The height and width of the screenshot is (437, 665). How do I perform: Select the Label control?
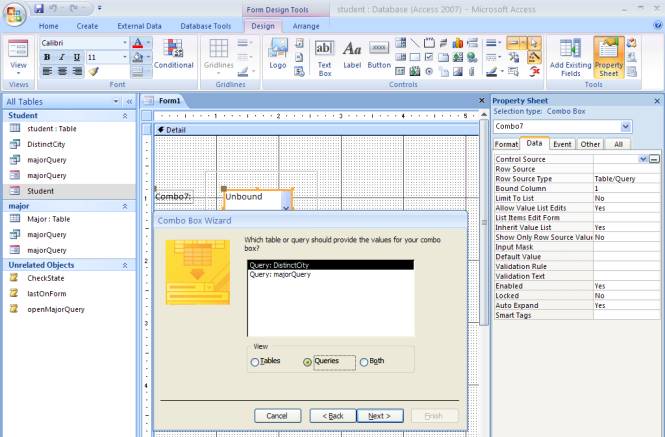pyautogui.click(x=352, y=54)
